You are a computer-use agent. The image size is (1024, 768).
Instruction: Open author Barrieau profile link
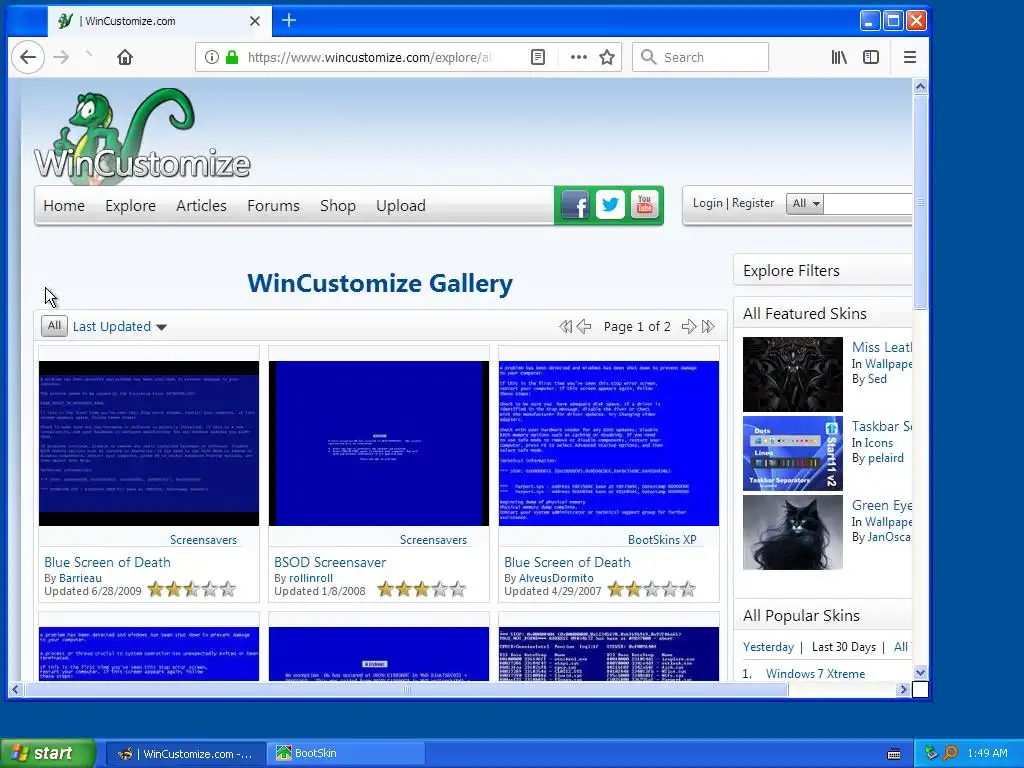point(80,578)
